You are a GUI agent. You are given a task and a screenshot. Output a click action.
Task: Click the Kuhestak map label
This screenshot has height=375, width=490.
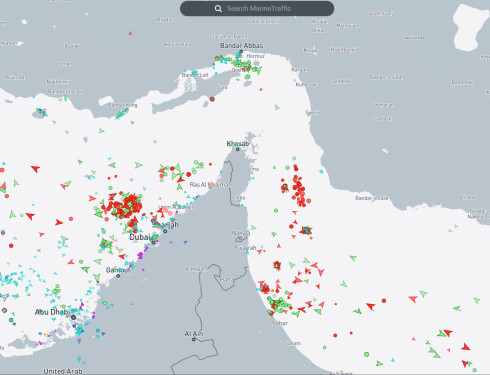pyautogui.click(x=306, y=84)
